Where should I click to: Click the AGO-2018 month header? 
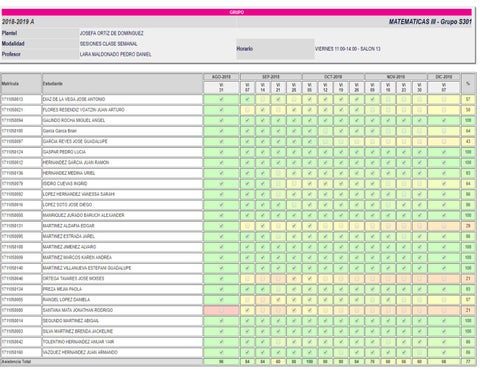point(221,77)
